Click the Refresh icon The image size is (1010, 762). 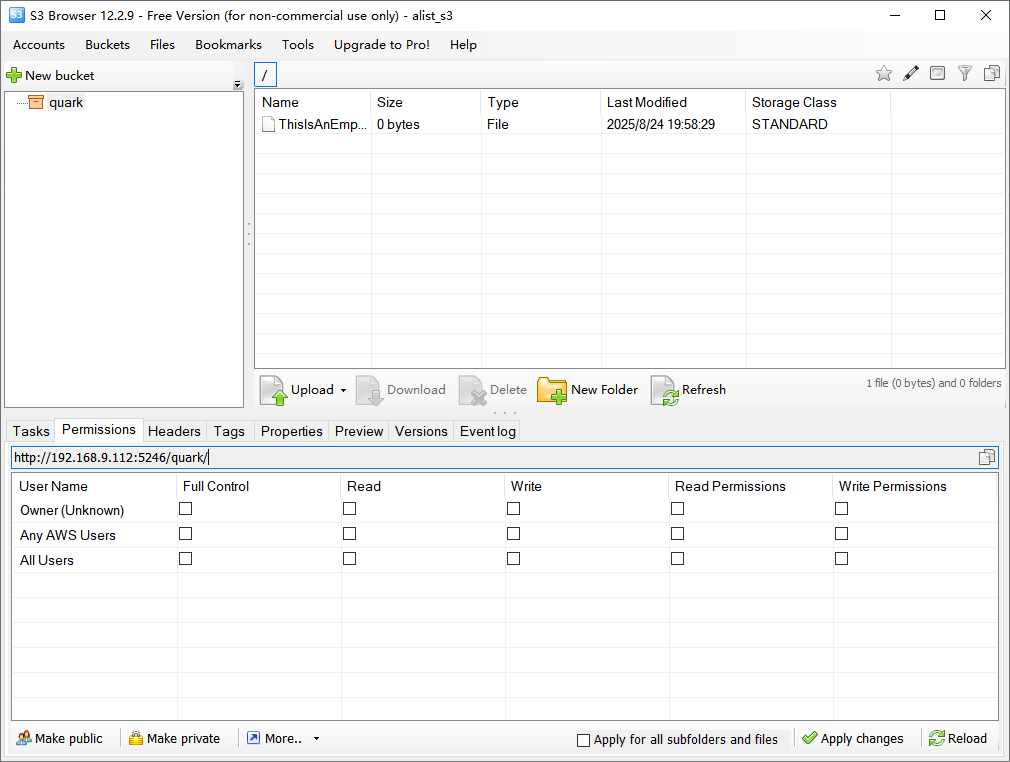(x=665, y=390)
